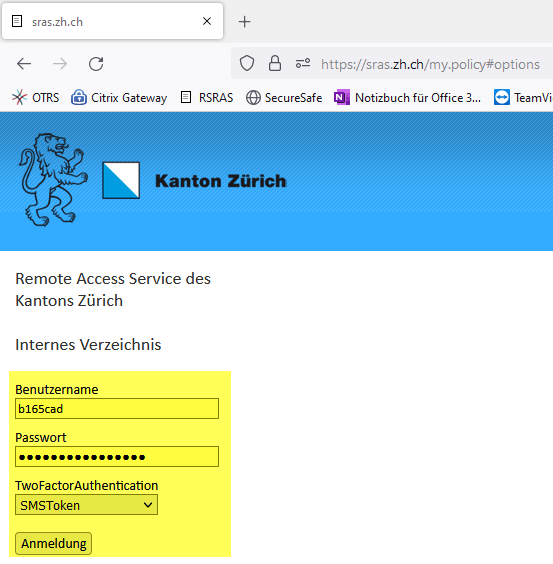Click into the Passwort field
This screenshot has width=553, height=564.
click(x=117, y=457)
